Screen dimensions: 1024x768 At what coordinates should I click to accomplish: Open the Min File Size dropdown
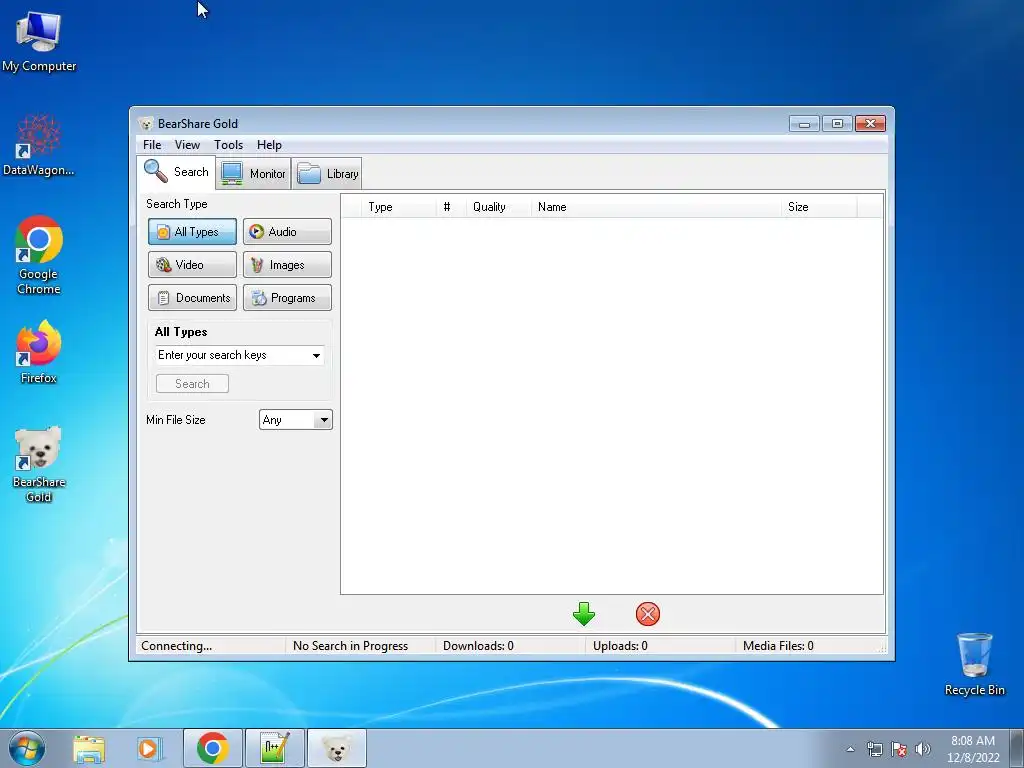[295, 420]
